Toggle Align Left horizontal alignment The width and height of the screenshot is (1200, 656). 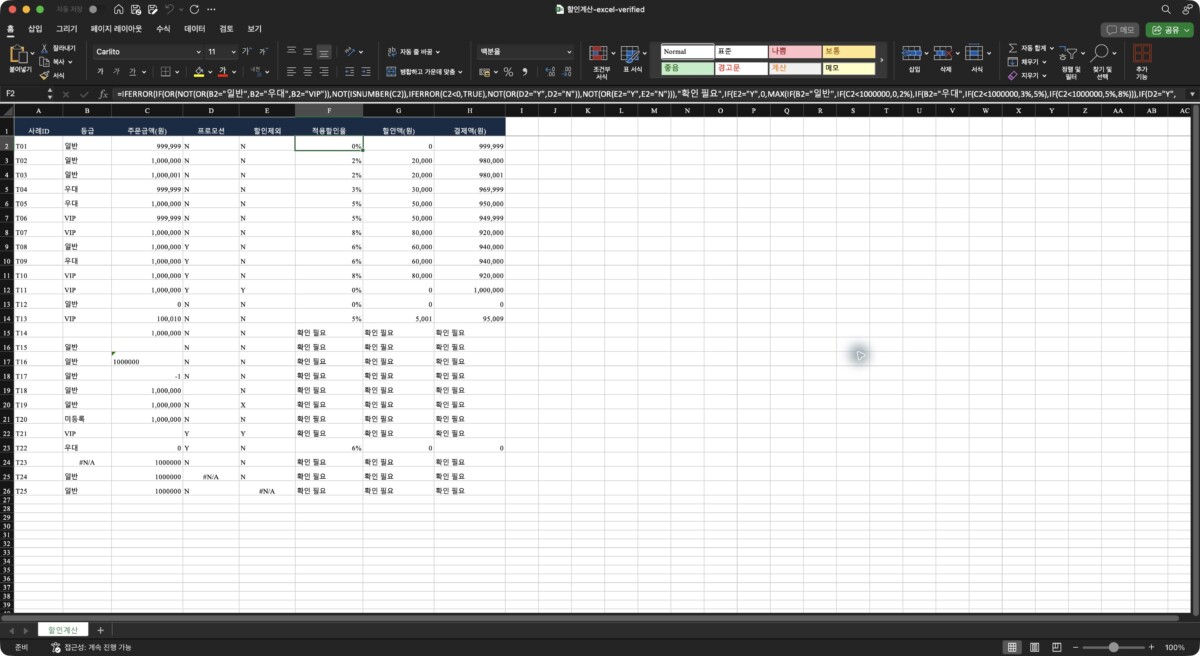pyautogui.click(x=291, y=72)
